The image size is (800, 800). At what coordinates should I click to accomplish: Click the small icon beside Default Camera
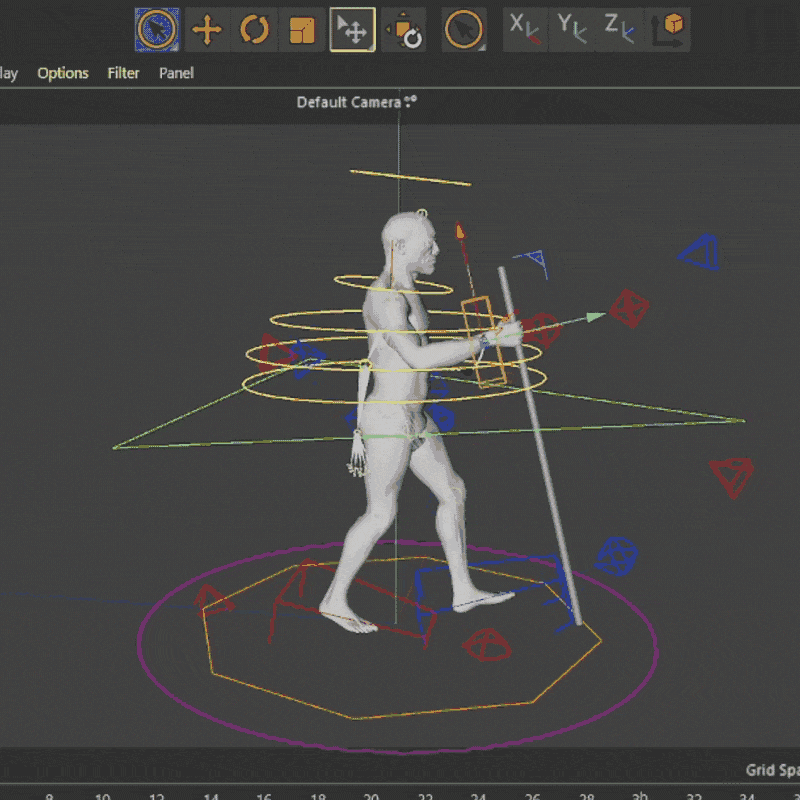(410, 101)
